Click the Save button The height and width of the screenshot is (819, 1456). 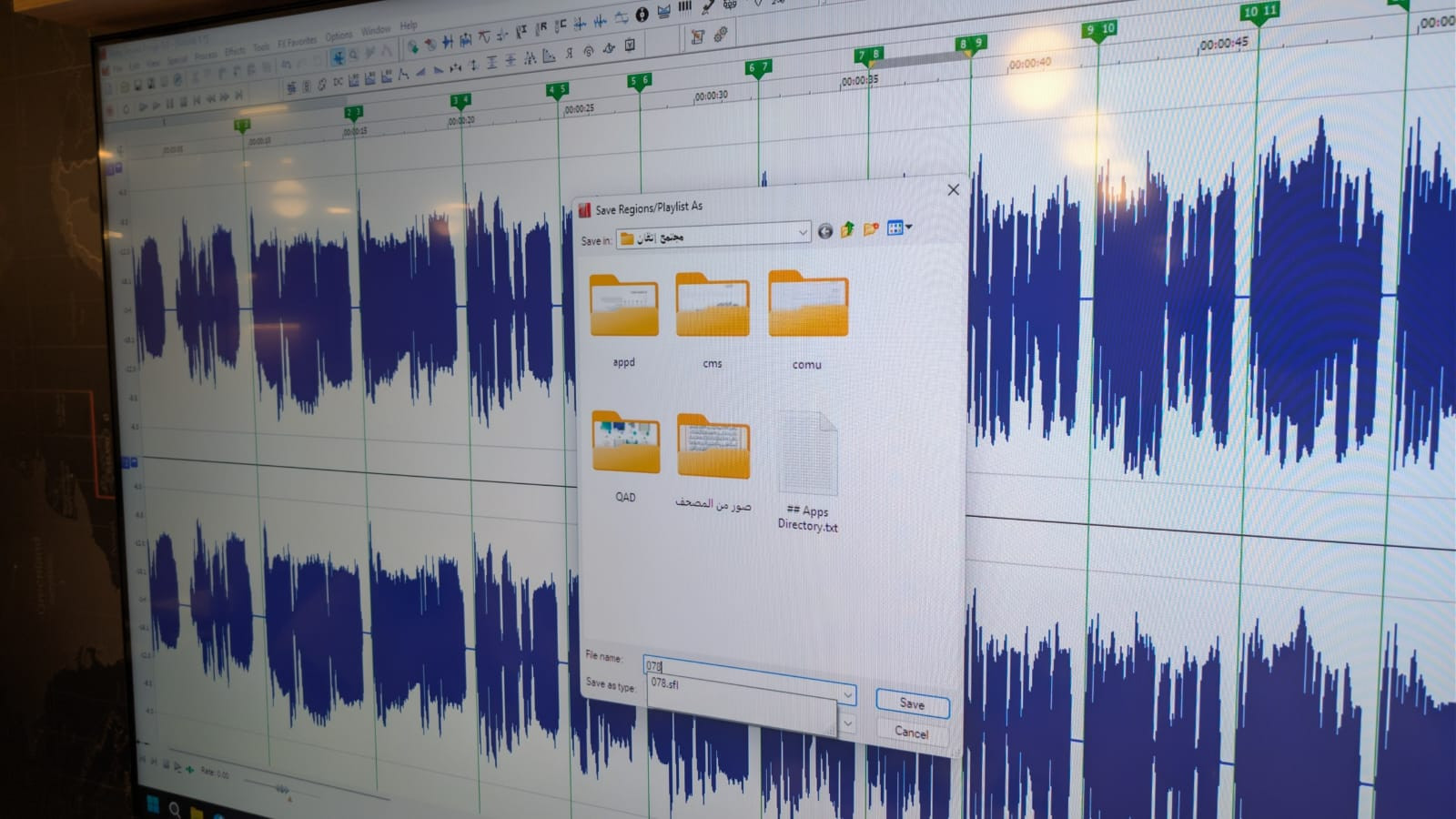point(912,703)
